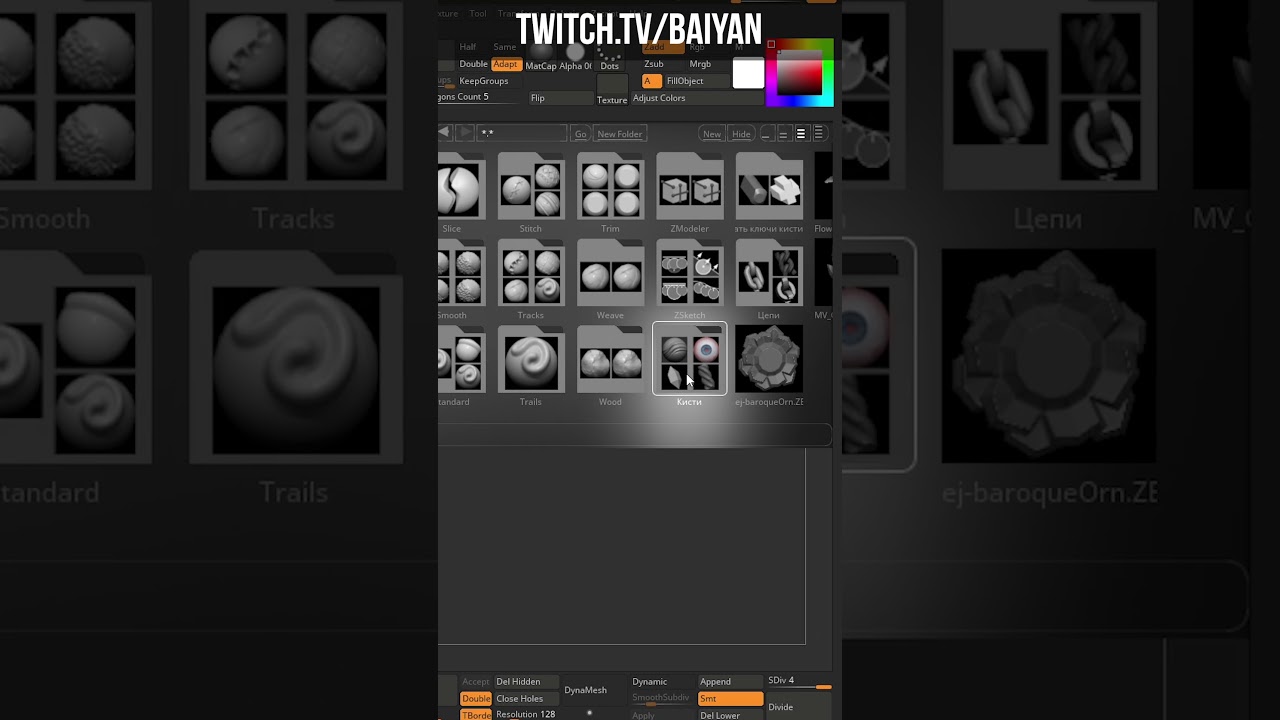The height and width of the screenshot is (720, 1280).
Task: Toggle the Dynamic subdivision option
Action: [x=661, y=682]
